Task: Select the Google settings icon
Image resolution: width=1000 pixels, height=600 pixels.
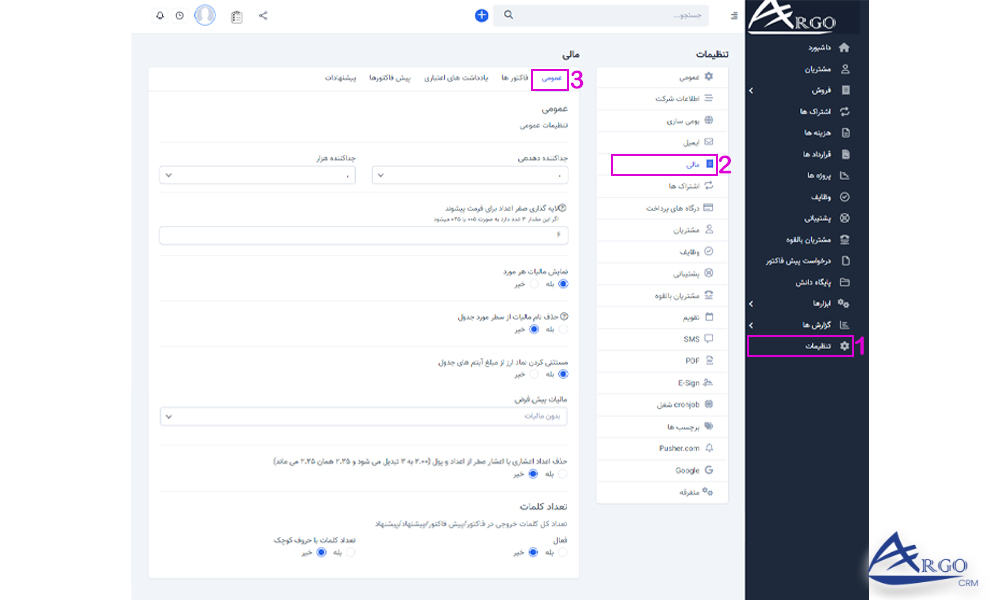Action: [708, 468]
